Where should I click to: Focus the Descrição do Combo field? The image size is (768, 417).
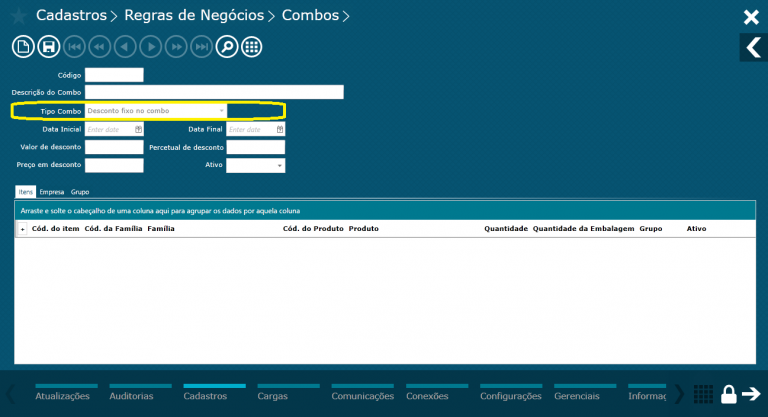click(215, 92)
